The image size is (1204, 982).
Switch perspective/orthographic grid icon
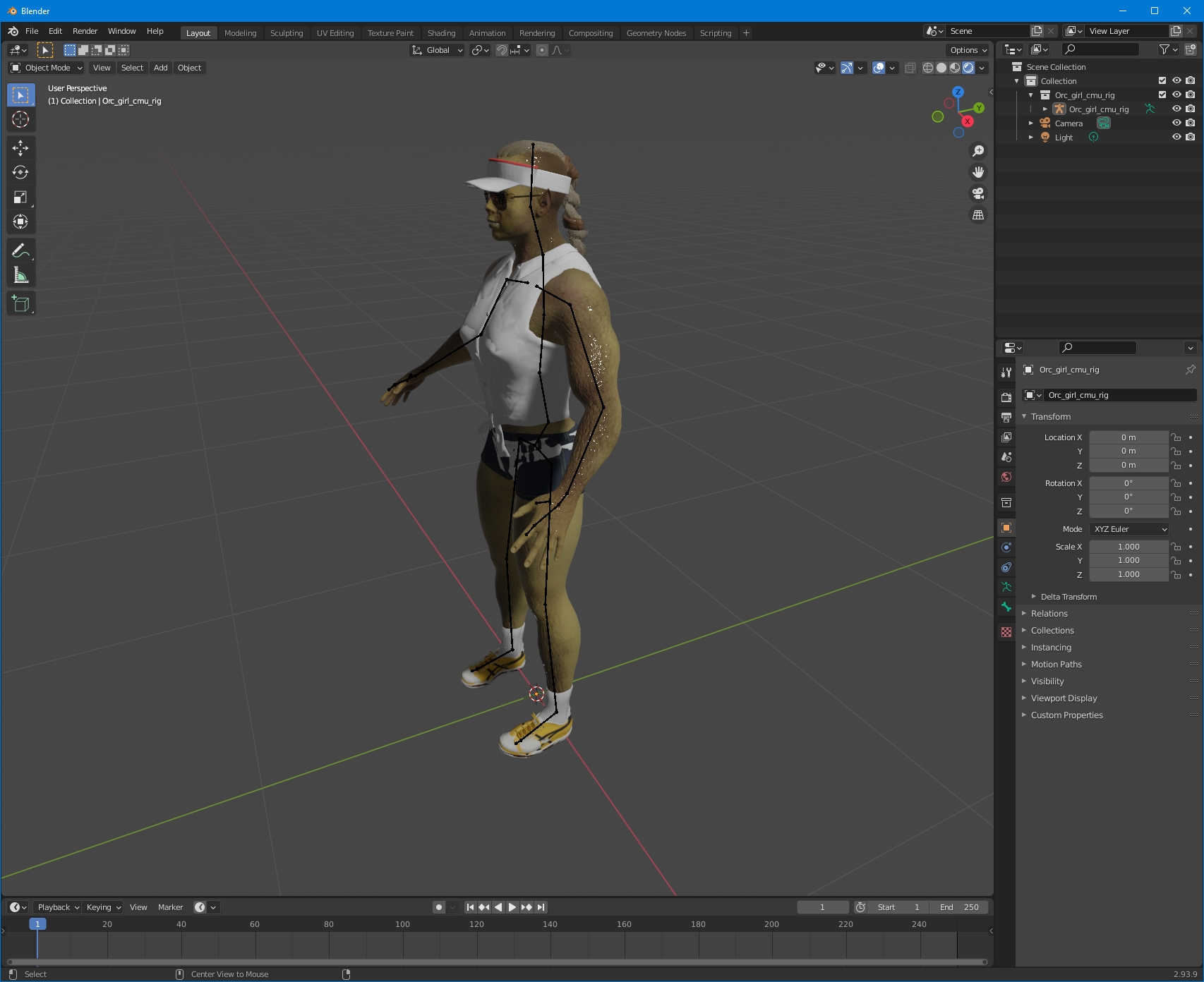point(978,214)
